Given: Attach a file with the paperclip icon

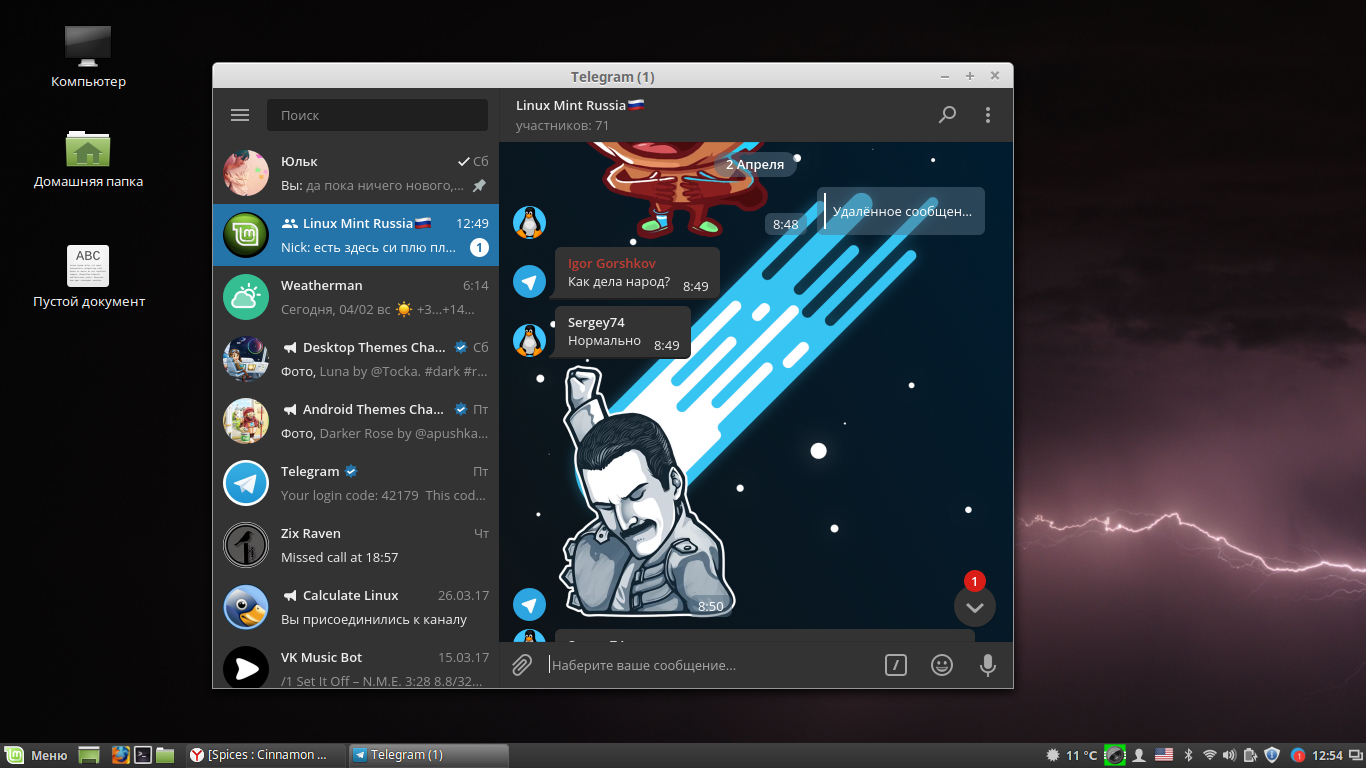Looking at the screenshot, I should (x=522, y=665).
